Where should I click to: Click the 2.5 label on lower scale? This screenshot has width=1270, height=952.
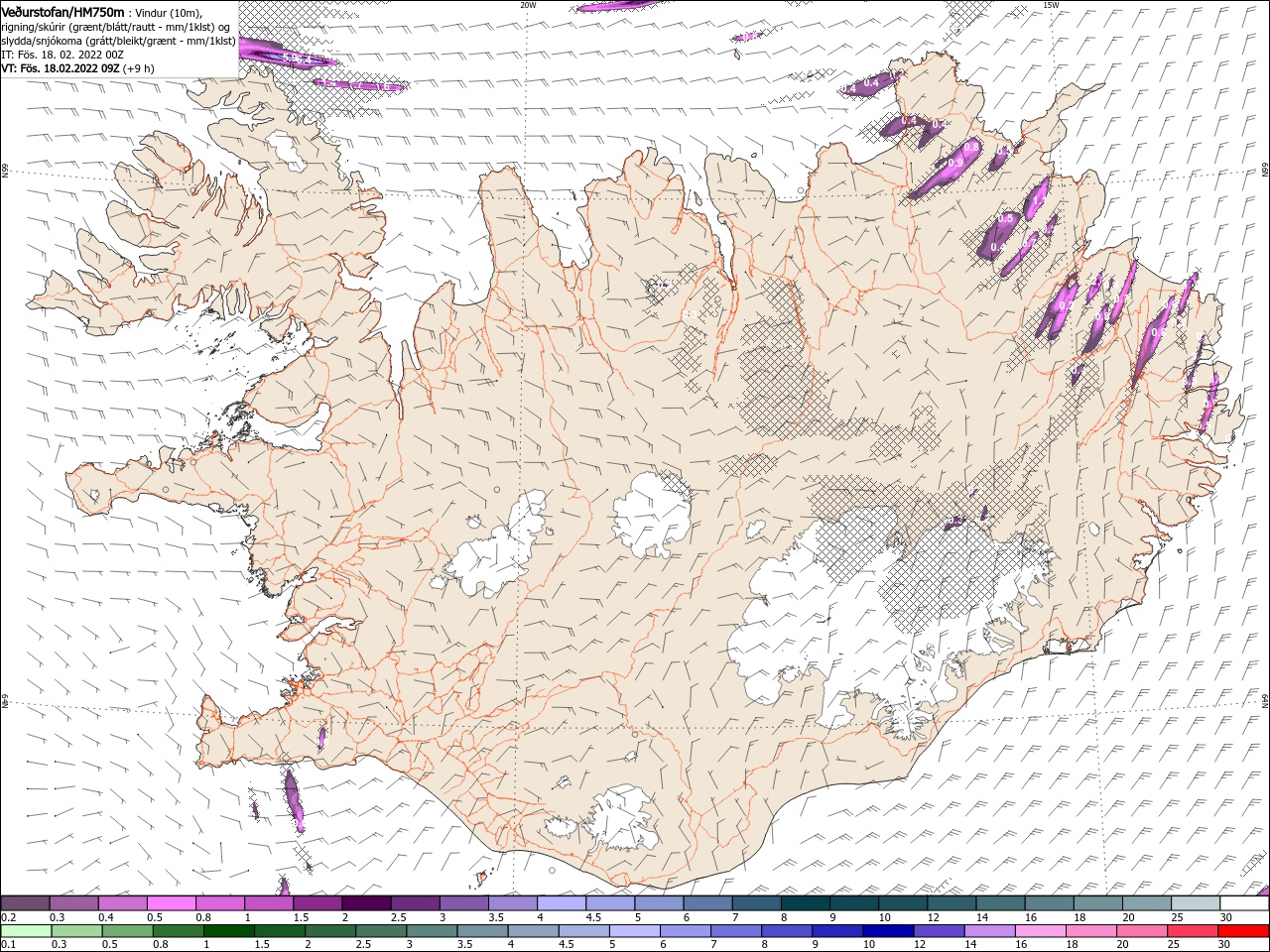point(363,945)
